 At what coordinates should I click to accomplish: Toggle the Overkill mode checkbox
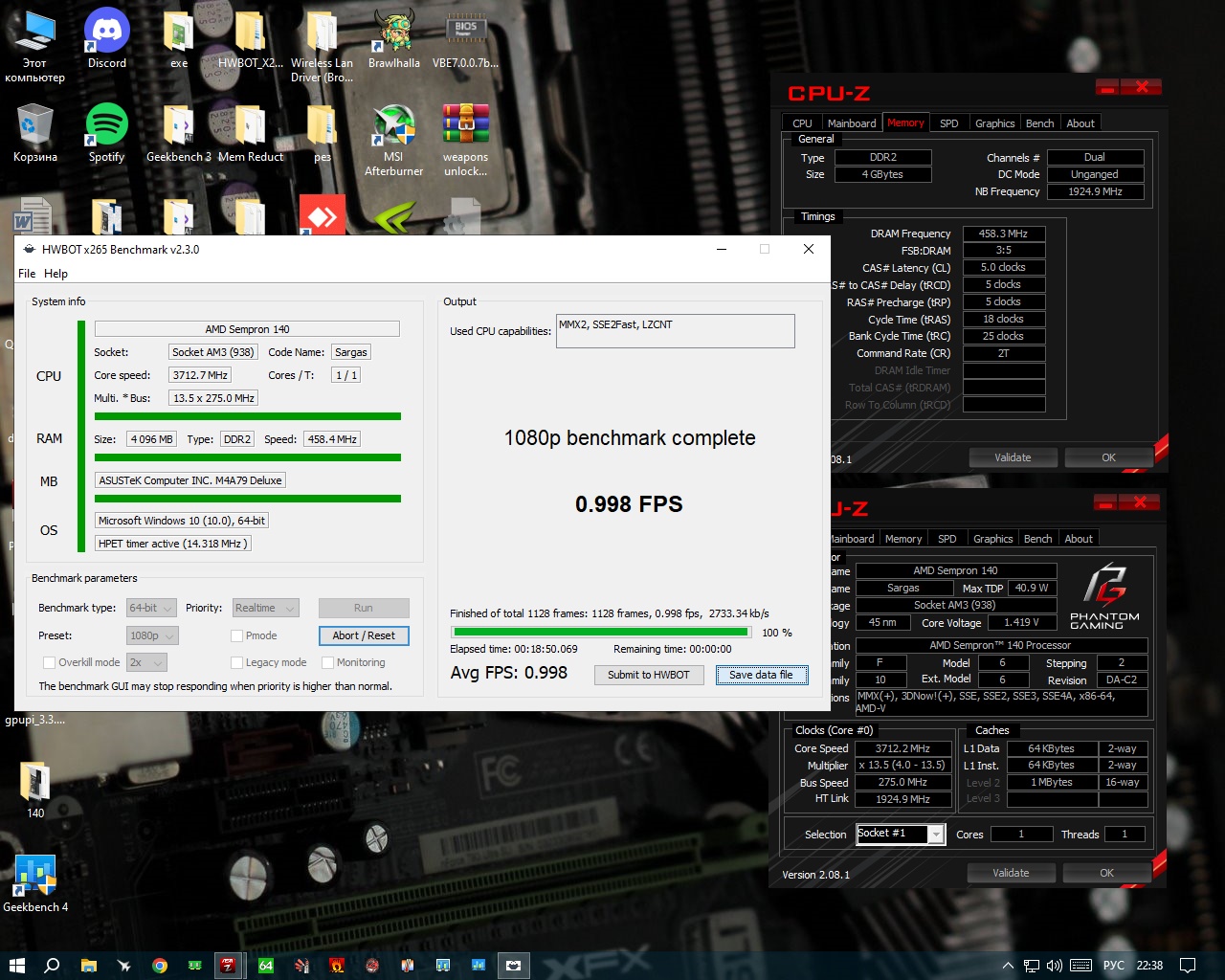pos(49,662)
